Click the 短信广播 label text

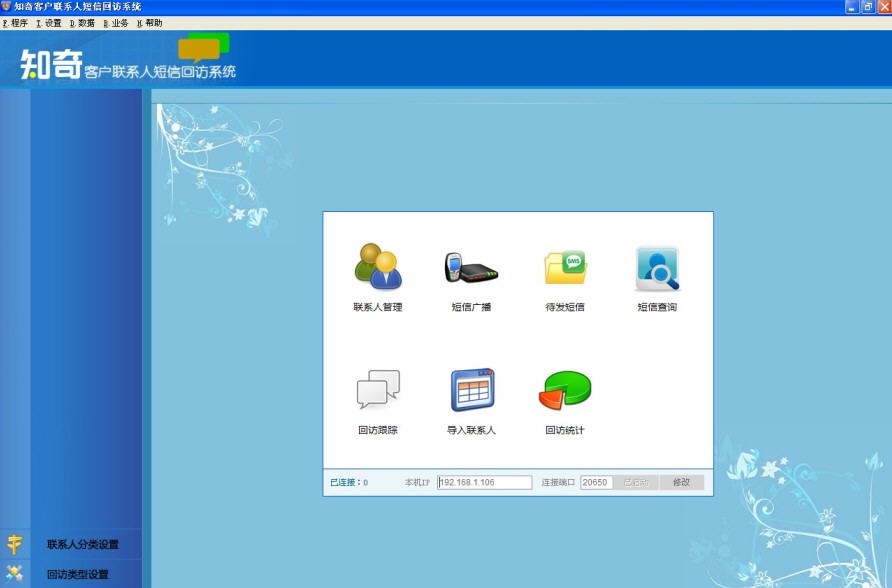[x=471, y=307]
